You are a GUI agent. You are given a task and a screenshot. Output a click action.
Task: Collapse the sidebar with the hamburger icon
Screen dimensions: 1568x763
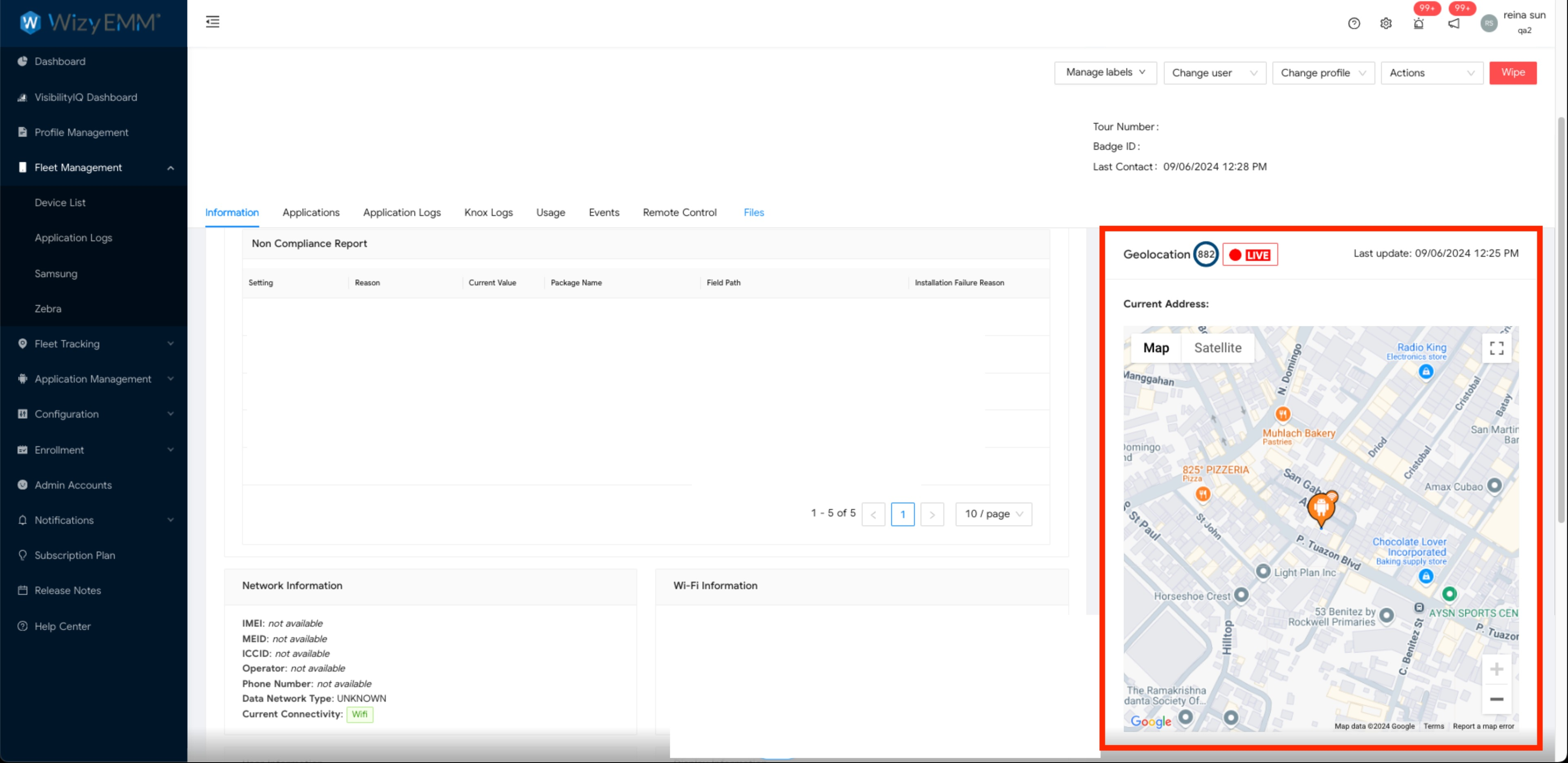click(212, 22)
